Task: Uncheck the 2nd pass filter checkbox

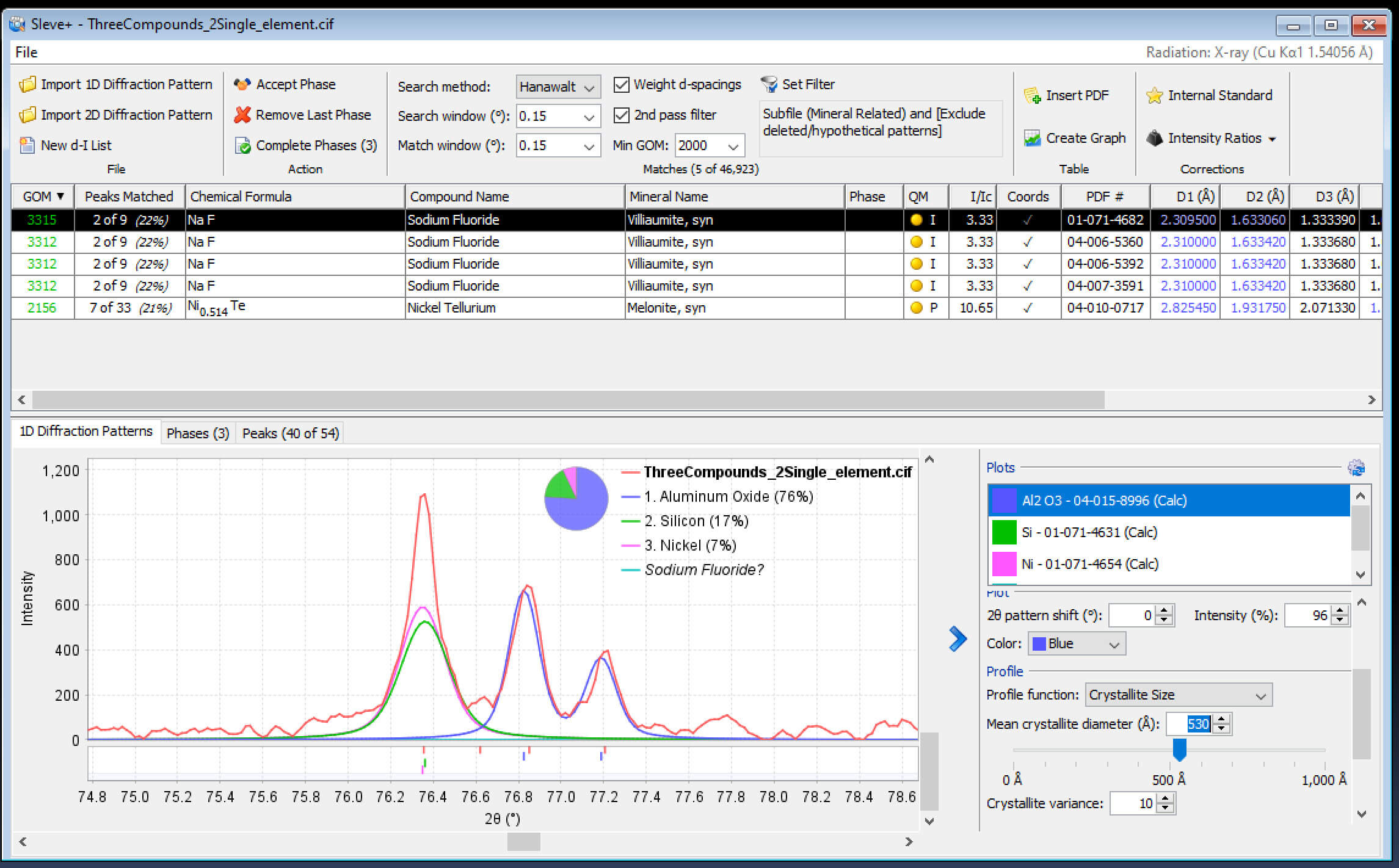Action: [621, 115]
